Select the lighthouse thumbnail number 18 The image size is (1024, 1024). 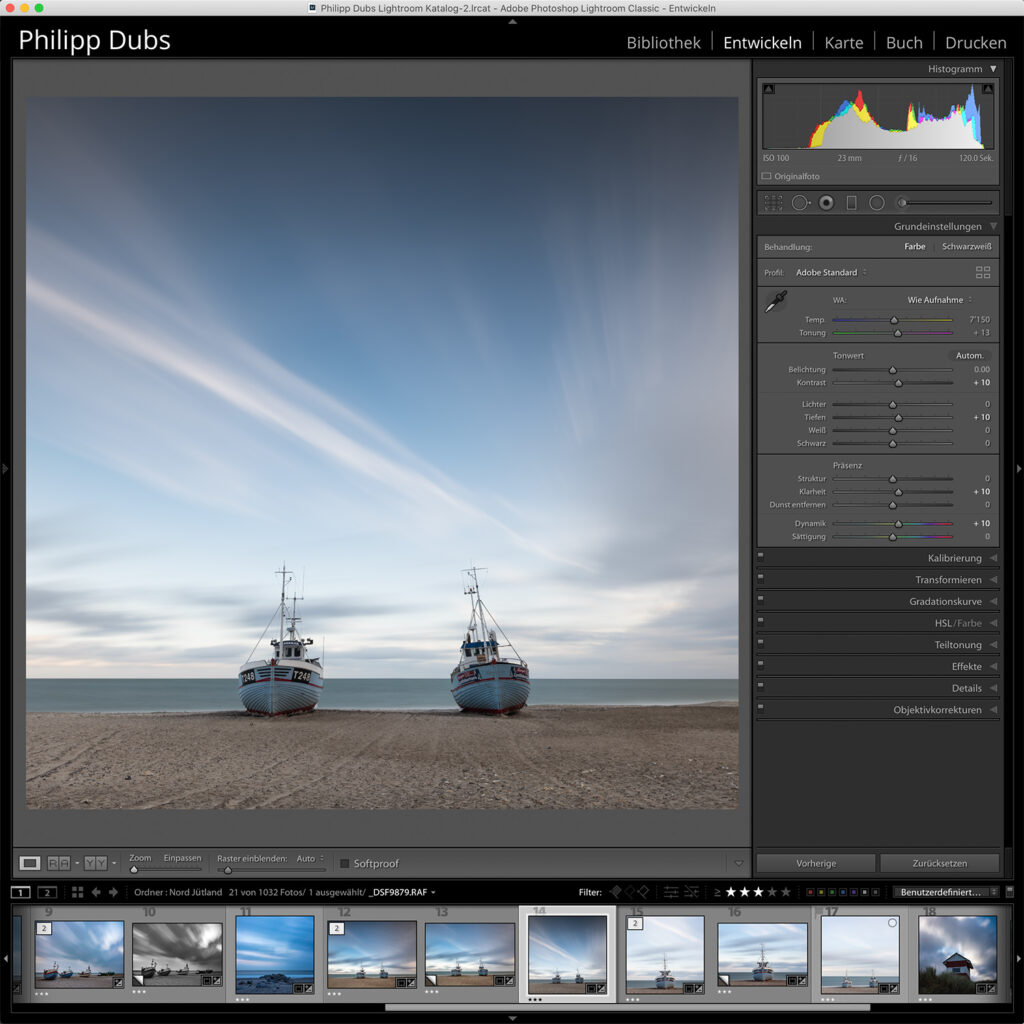tap(957, 952)
